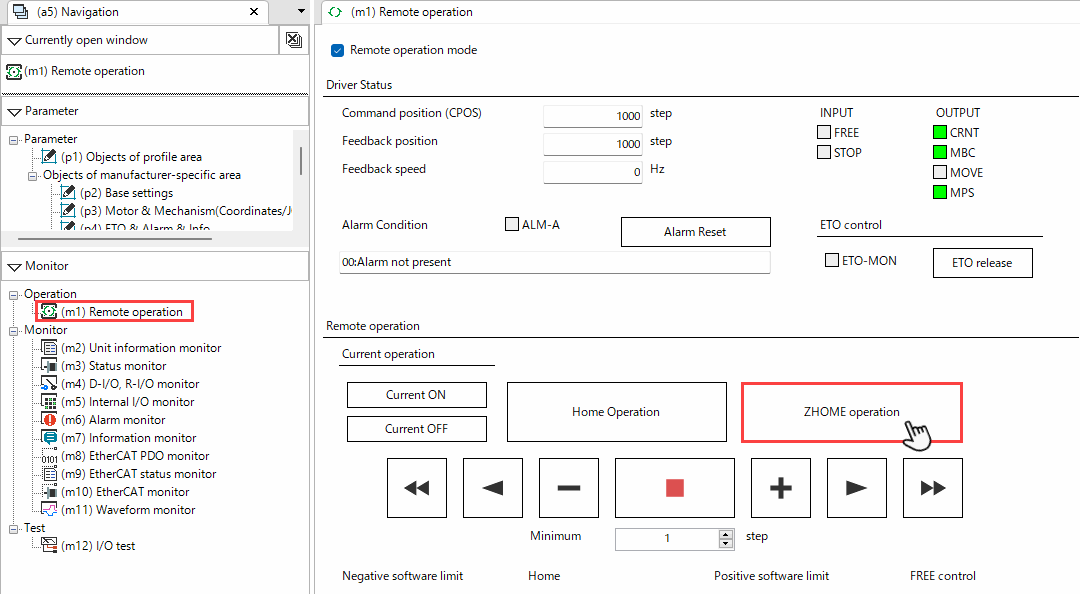Click the Feedback speed value field
The height and width of the screenshot is (594, 1080).
(593, 172)
